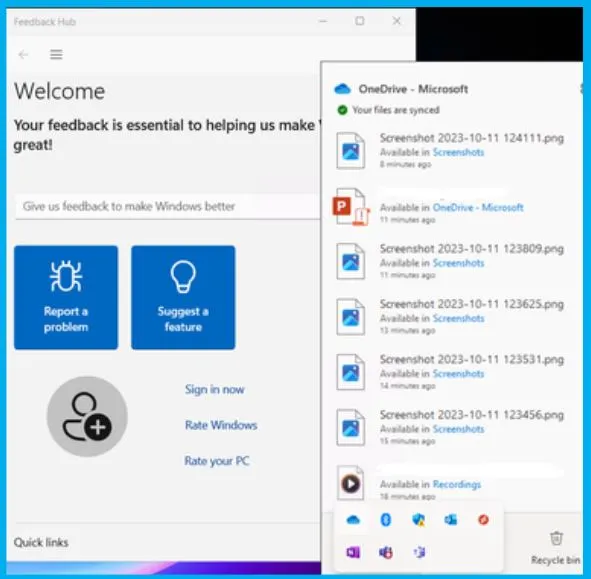The height and width of the screenshot is (579, 591).
Task: Open Screenshots folder link under 123531.png
Action: pyautogui.click(x=458, y=374)
